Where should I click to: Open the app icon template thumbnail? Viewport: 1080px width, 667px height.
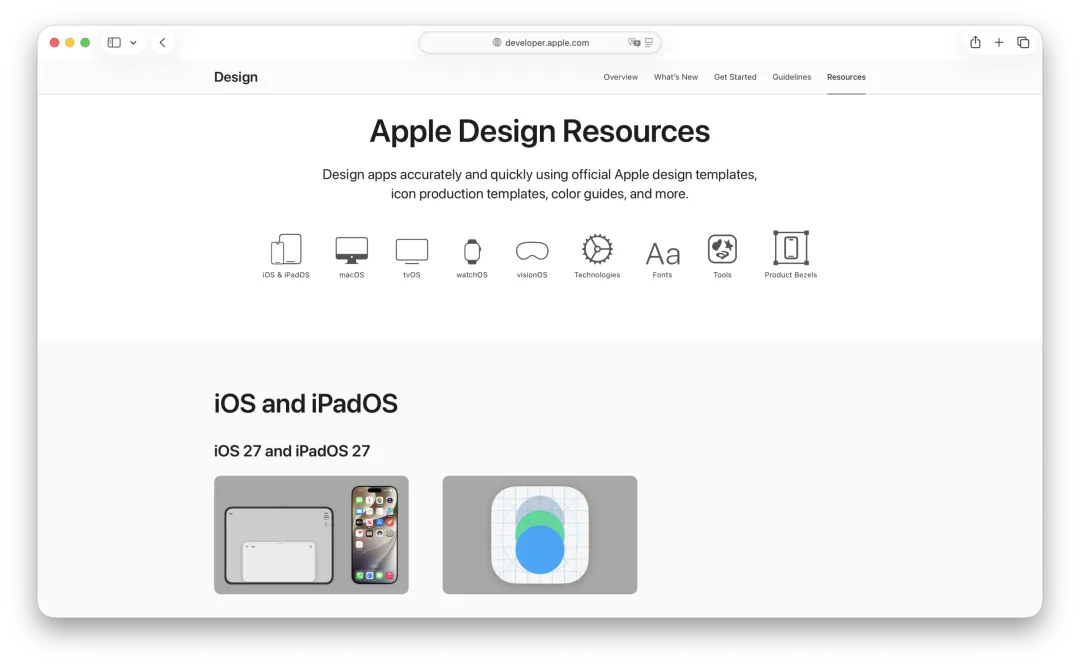coord(539,535)
